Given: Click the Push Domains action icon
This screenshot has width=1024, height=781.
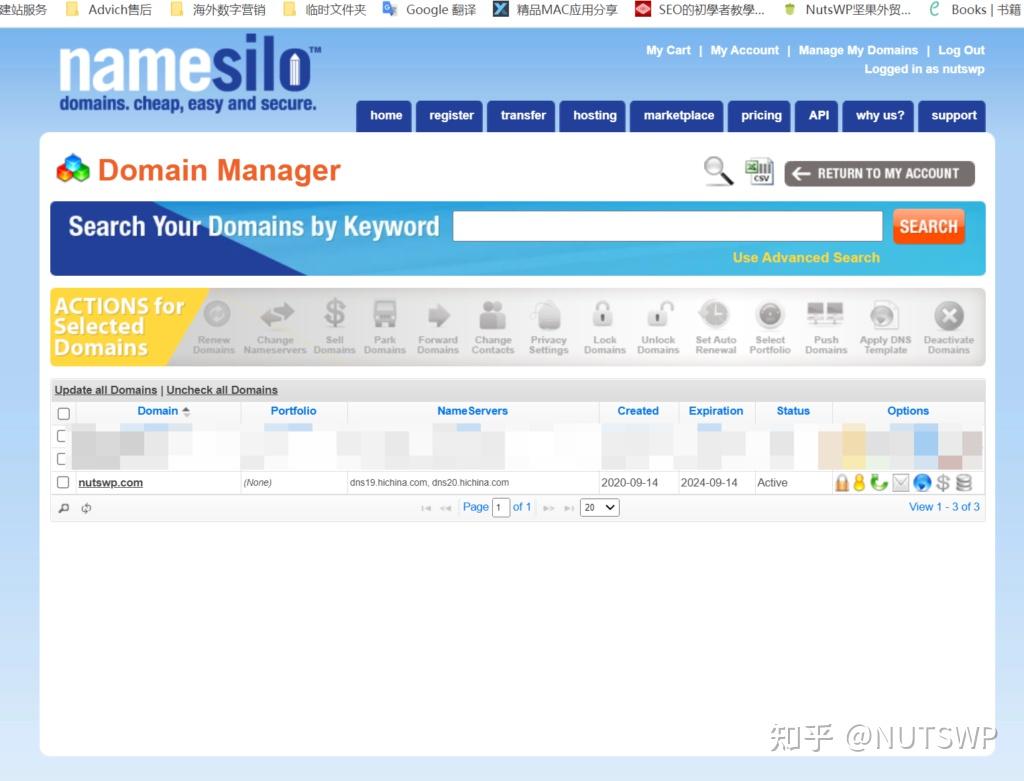Looking at the screenshot, I should pyautogui.click(x=825, y=314).
